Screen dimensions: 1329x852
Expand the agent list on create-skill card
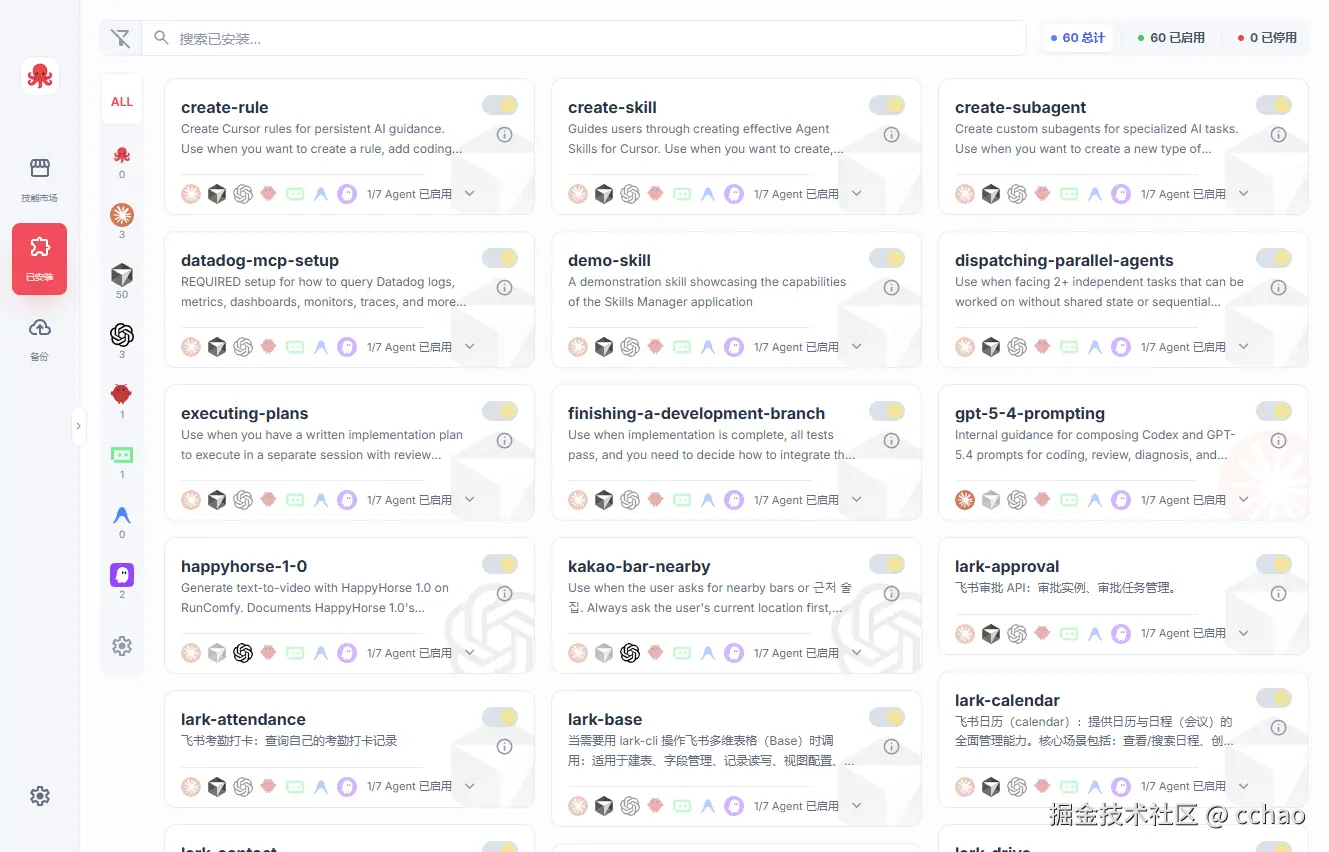pyautogui.click(x=857, y=194)
